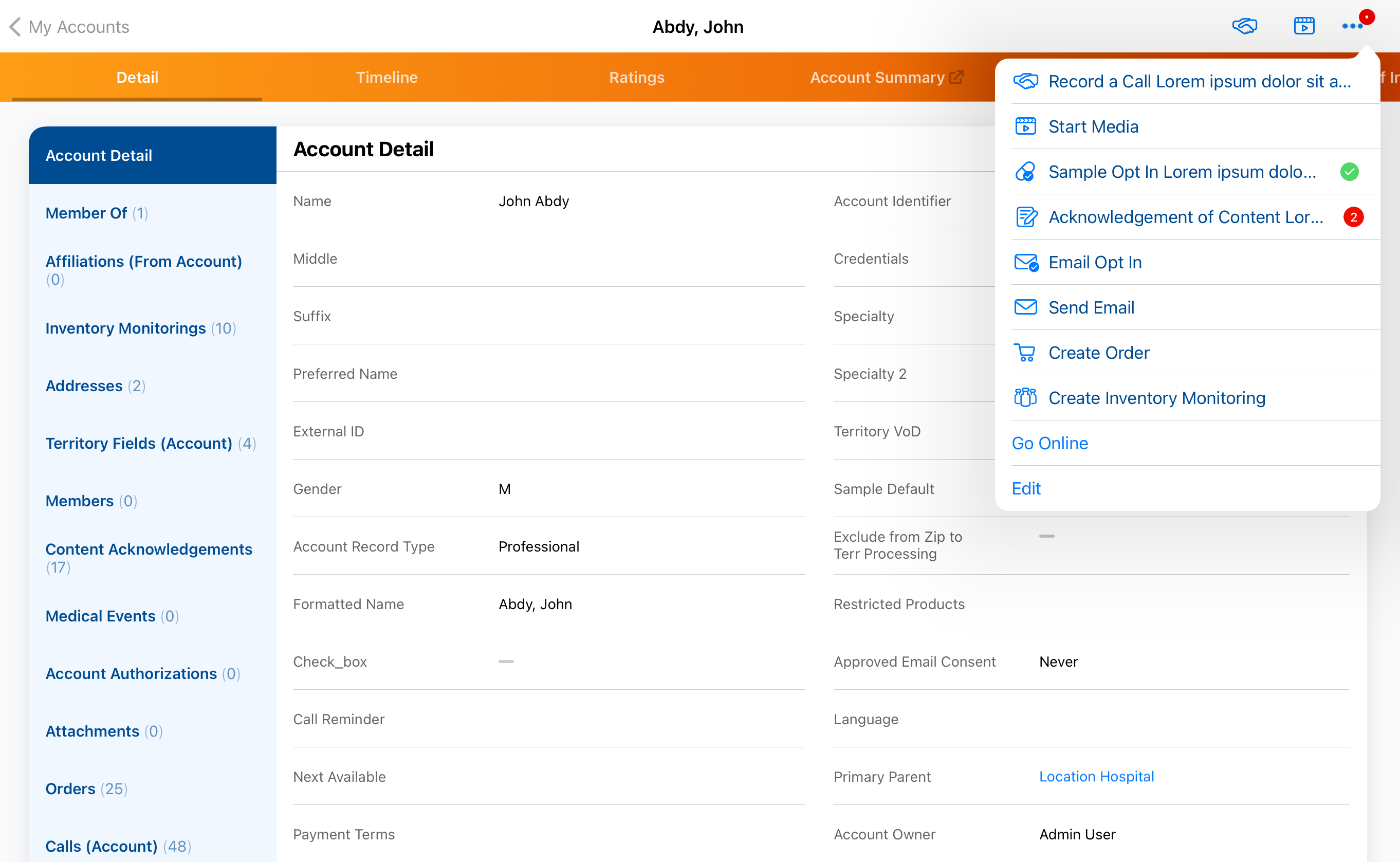Switch to the Timeline tab
Viewport: 1400px width, 862px height.
click(x=386, y=77)
